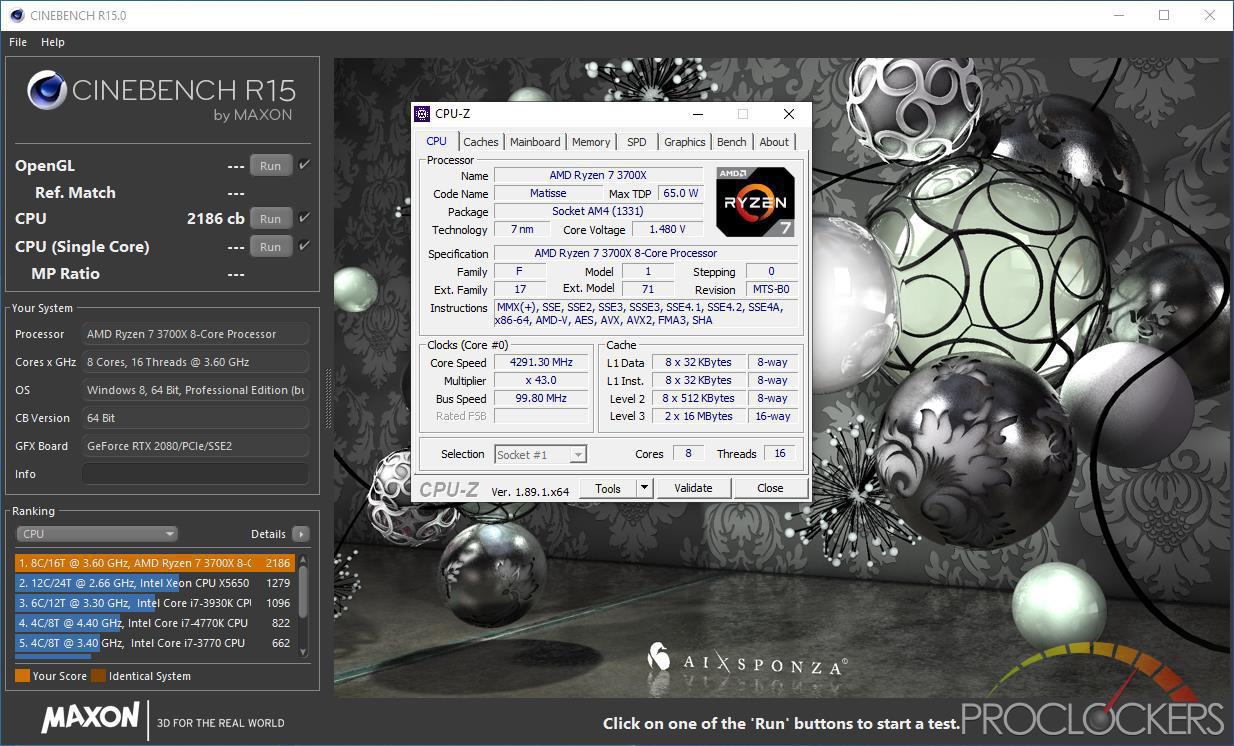The width and height of the screenshot is (1234, 746).
Task: Click the Threads 16 value in CPU-Z
Action: point(780,454)
